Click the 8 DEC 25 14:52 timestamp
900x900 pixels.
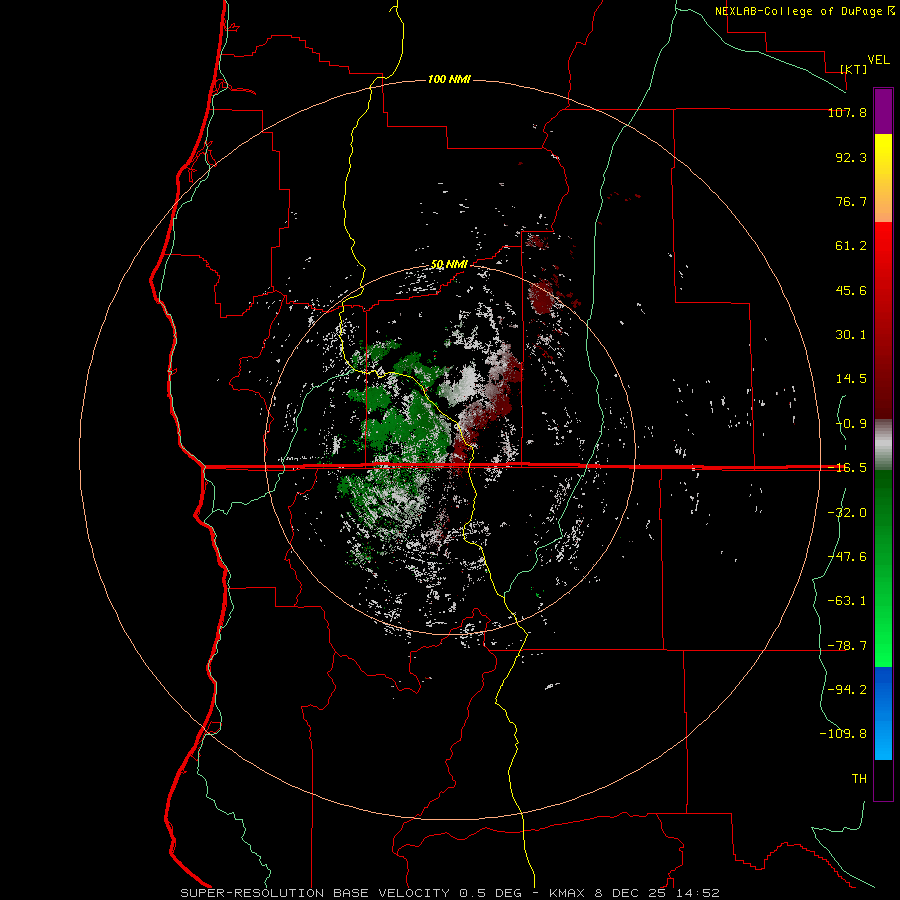tap(659, 893)
